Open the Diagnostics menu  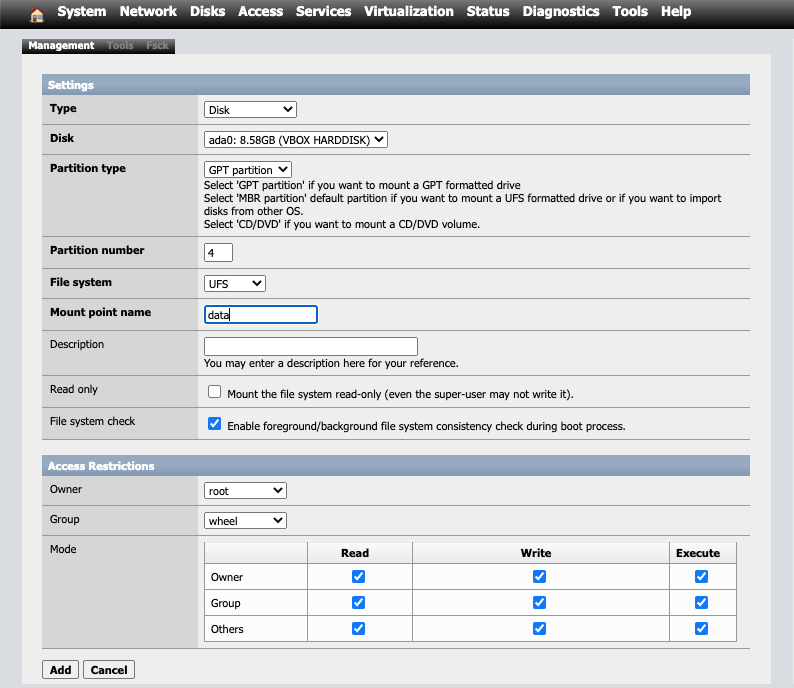pyautogui.click(x=561, y=12)
